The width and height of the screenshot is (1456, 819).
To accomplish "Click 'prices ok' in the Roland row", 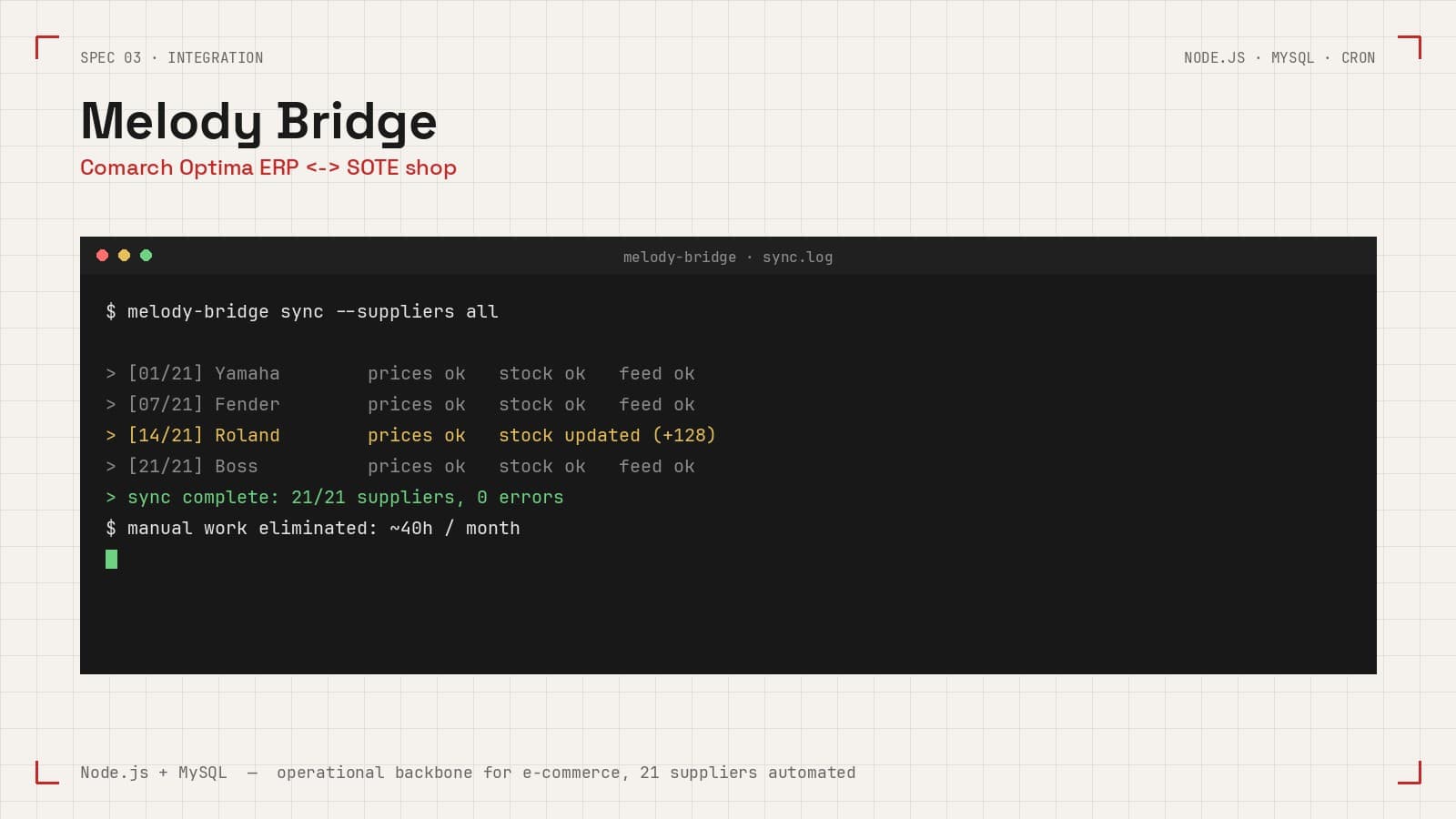I will (x=417, y=435).
